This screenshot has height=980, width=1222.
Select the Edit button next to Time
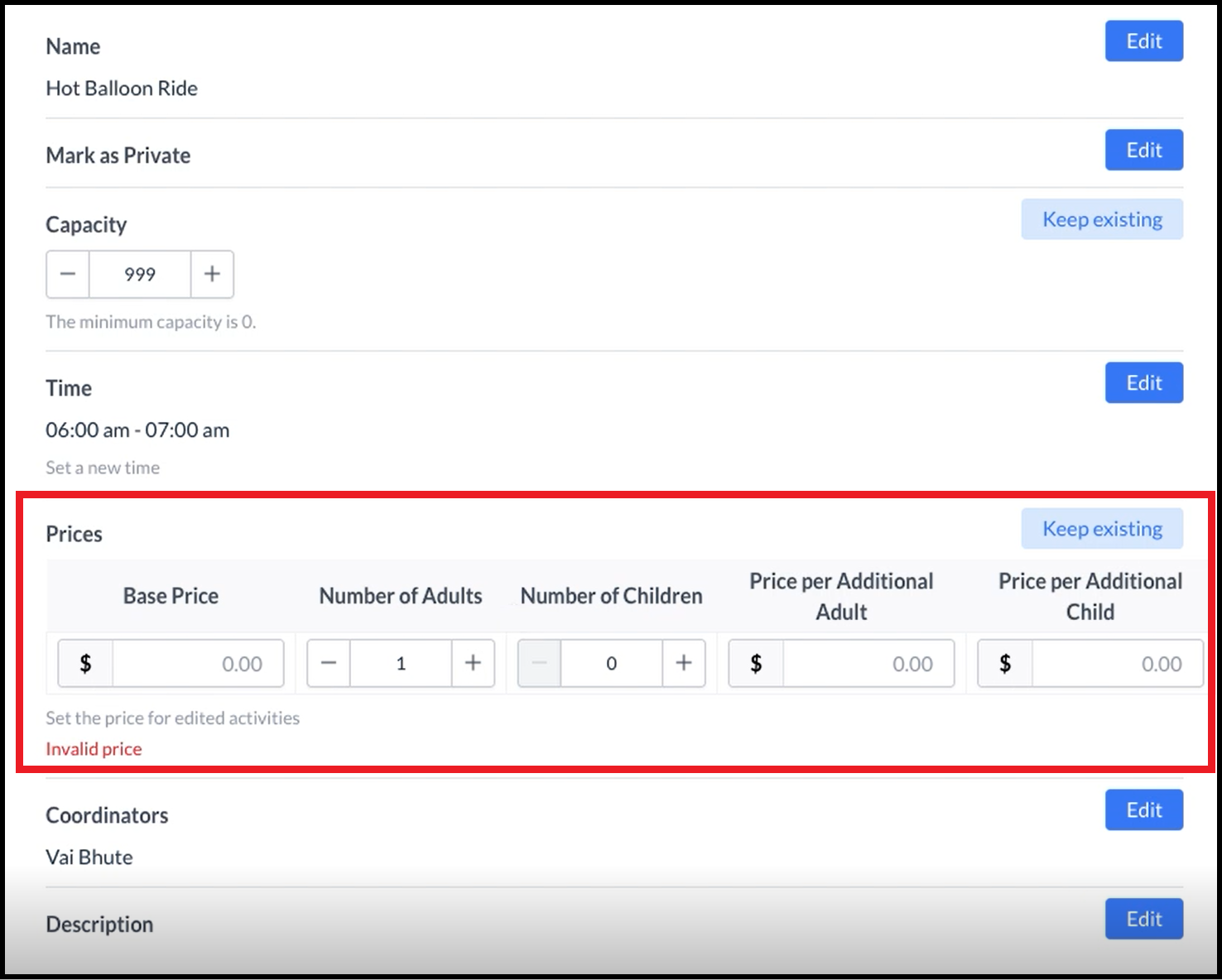[1143, 382]
